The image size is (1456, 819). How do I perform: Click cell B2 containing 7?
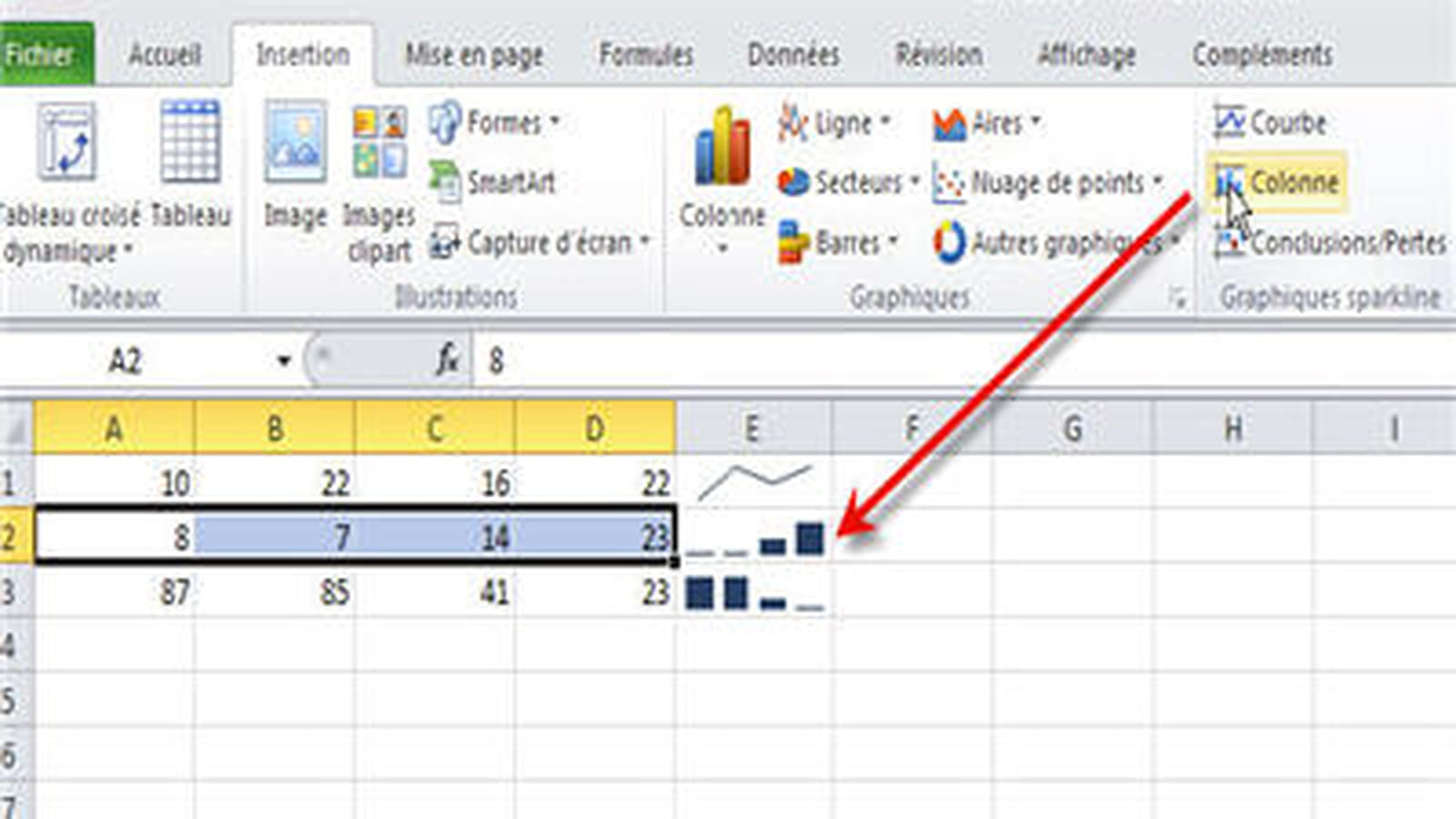274,537
